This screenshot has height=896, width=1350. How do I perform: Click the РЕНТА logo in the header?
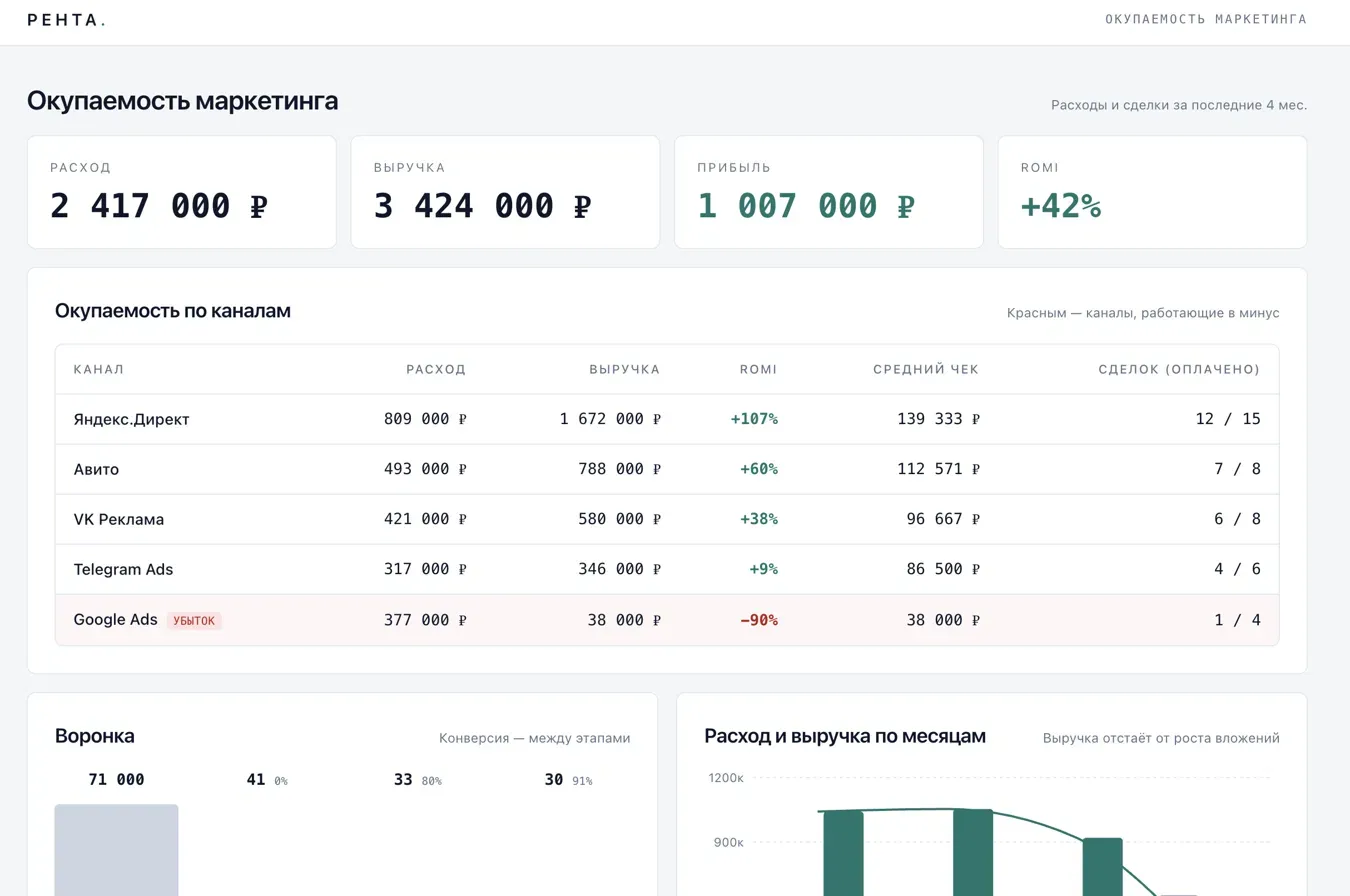66,20
